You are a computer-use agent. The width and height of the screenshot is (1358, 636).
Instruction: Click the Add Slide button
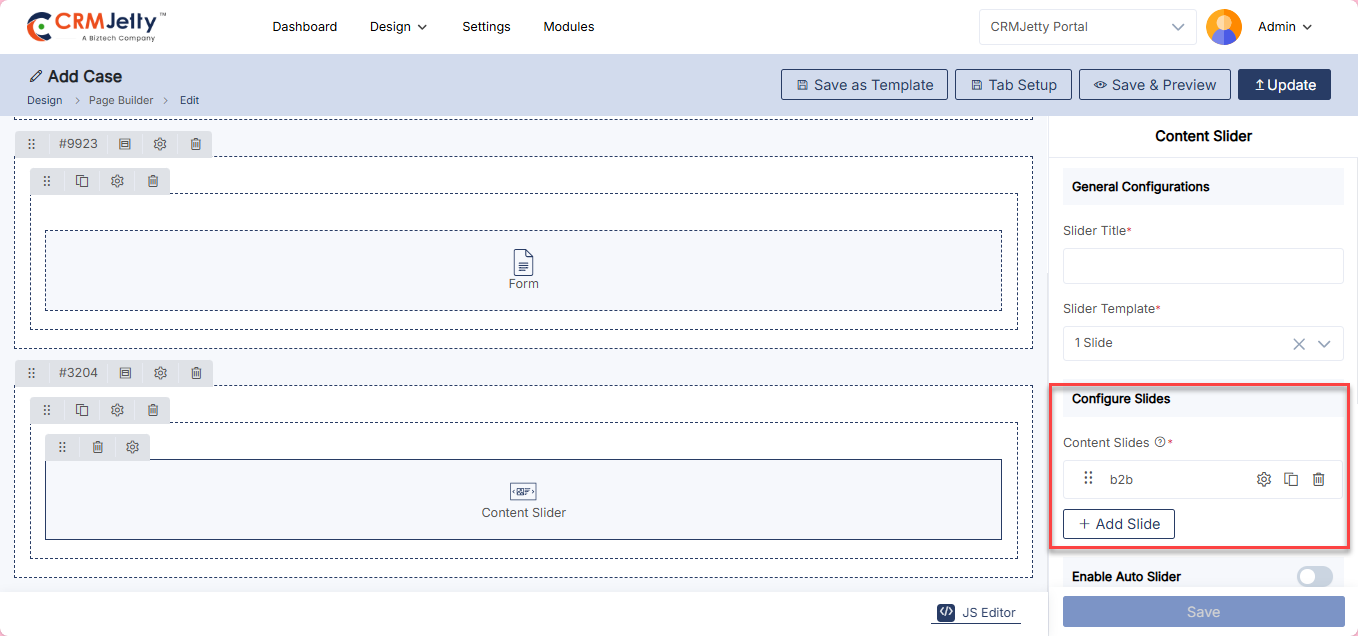pos(1118,524)
